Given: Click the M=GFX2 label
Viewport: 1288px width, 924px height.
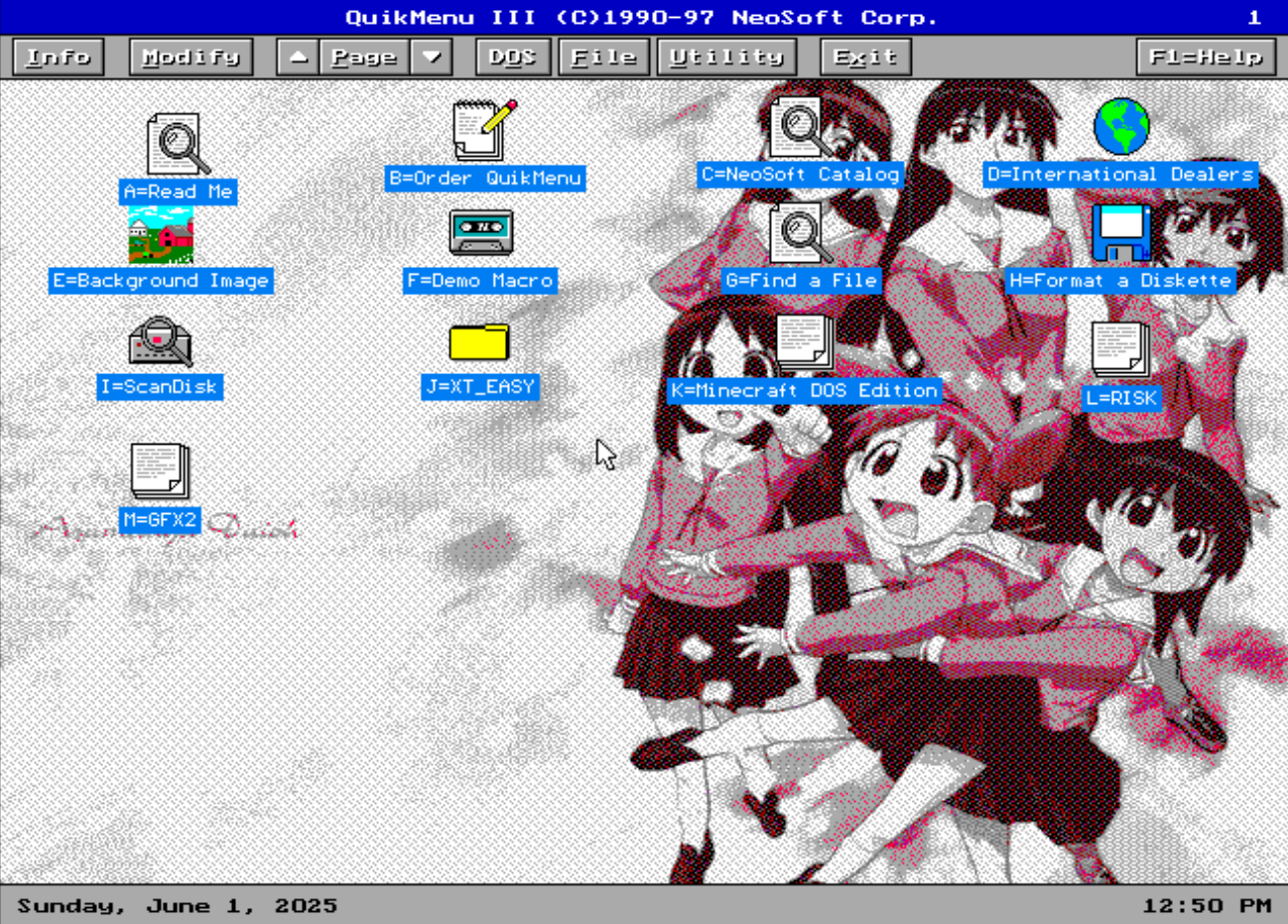Looking at the screenshot, I should 160,520.
